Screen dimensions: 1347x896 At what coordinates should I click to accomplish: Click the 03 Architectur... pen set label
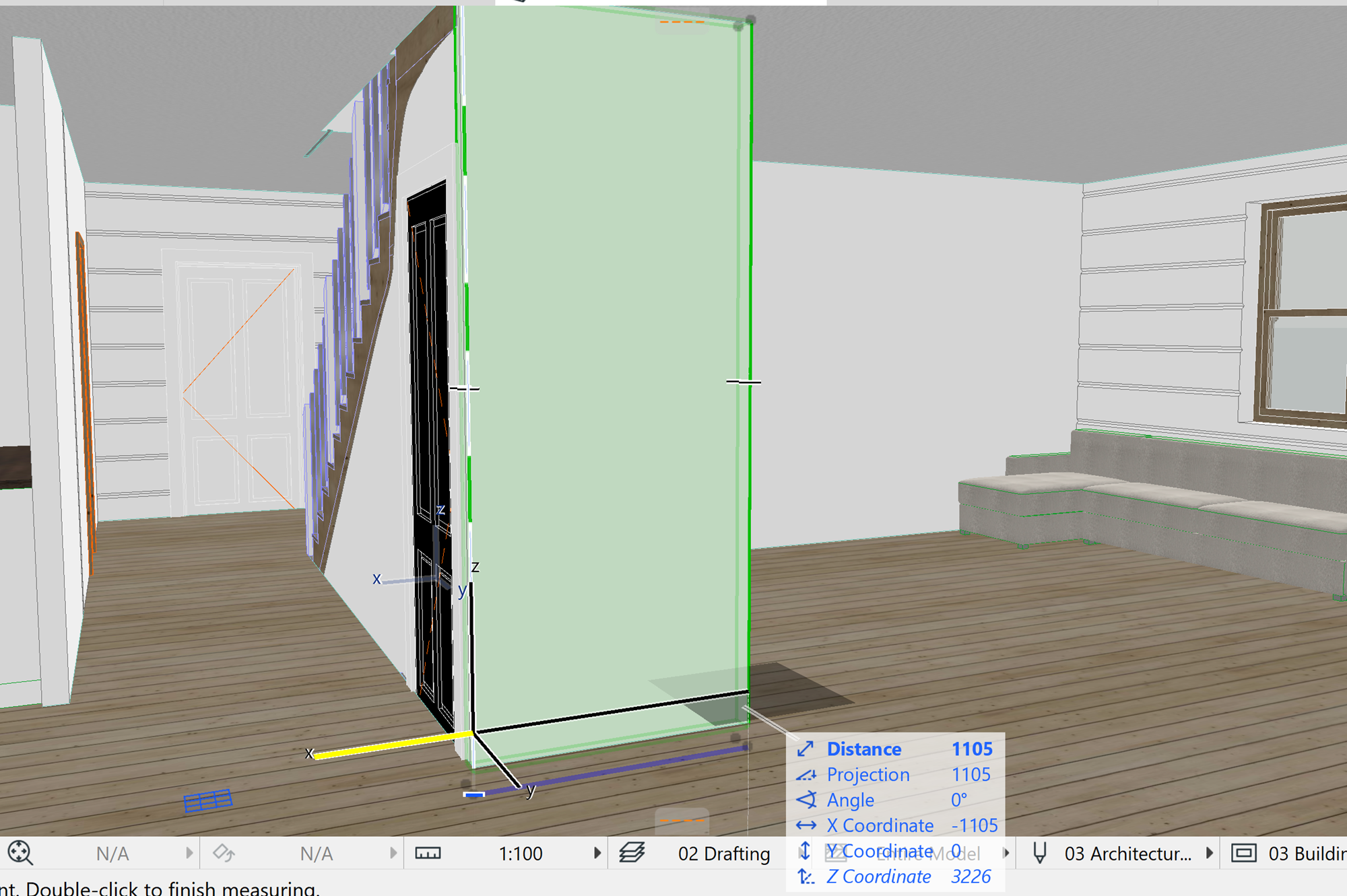pyautogui.click(x=1127, y=854)
